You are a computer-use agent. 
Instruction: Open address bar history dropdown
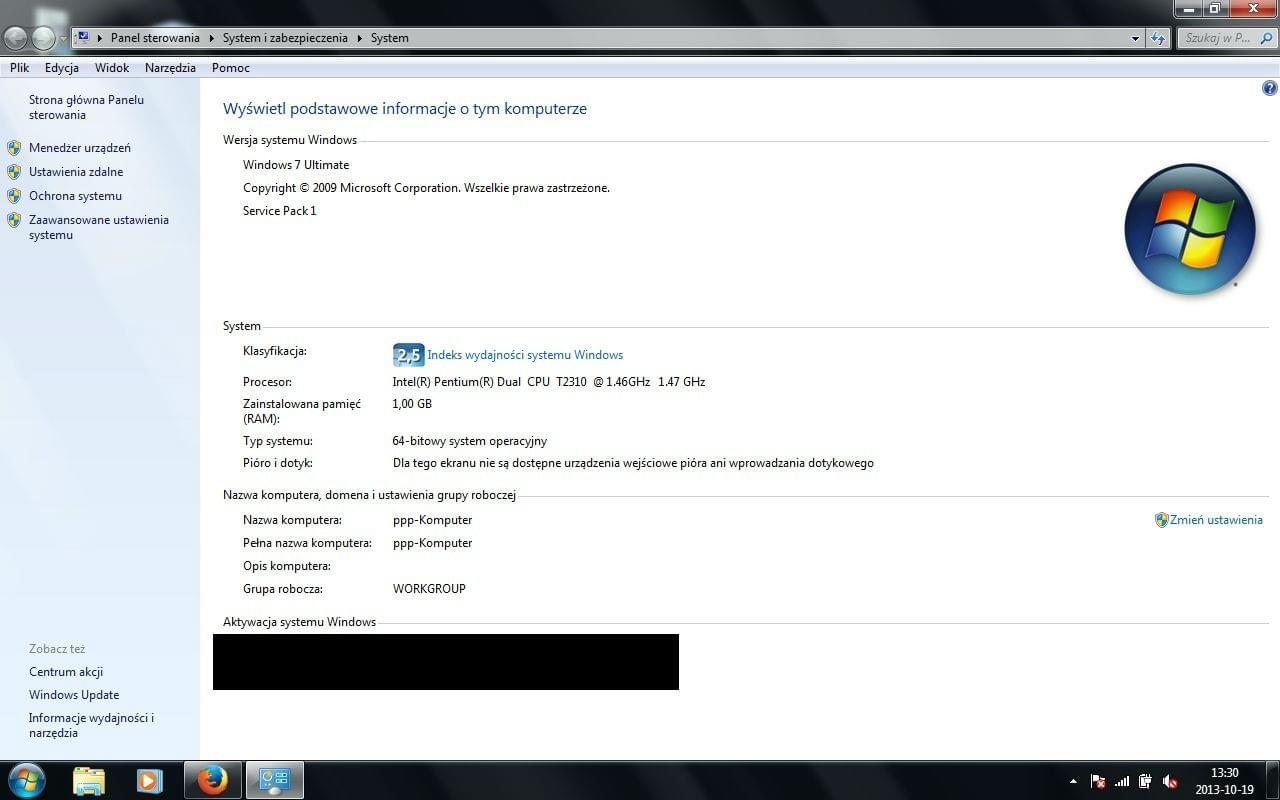tap(1135, 38)
